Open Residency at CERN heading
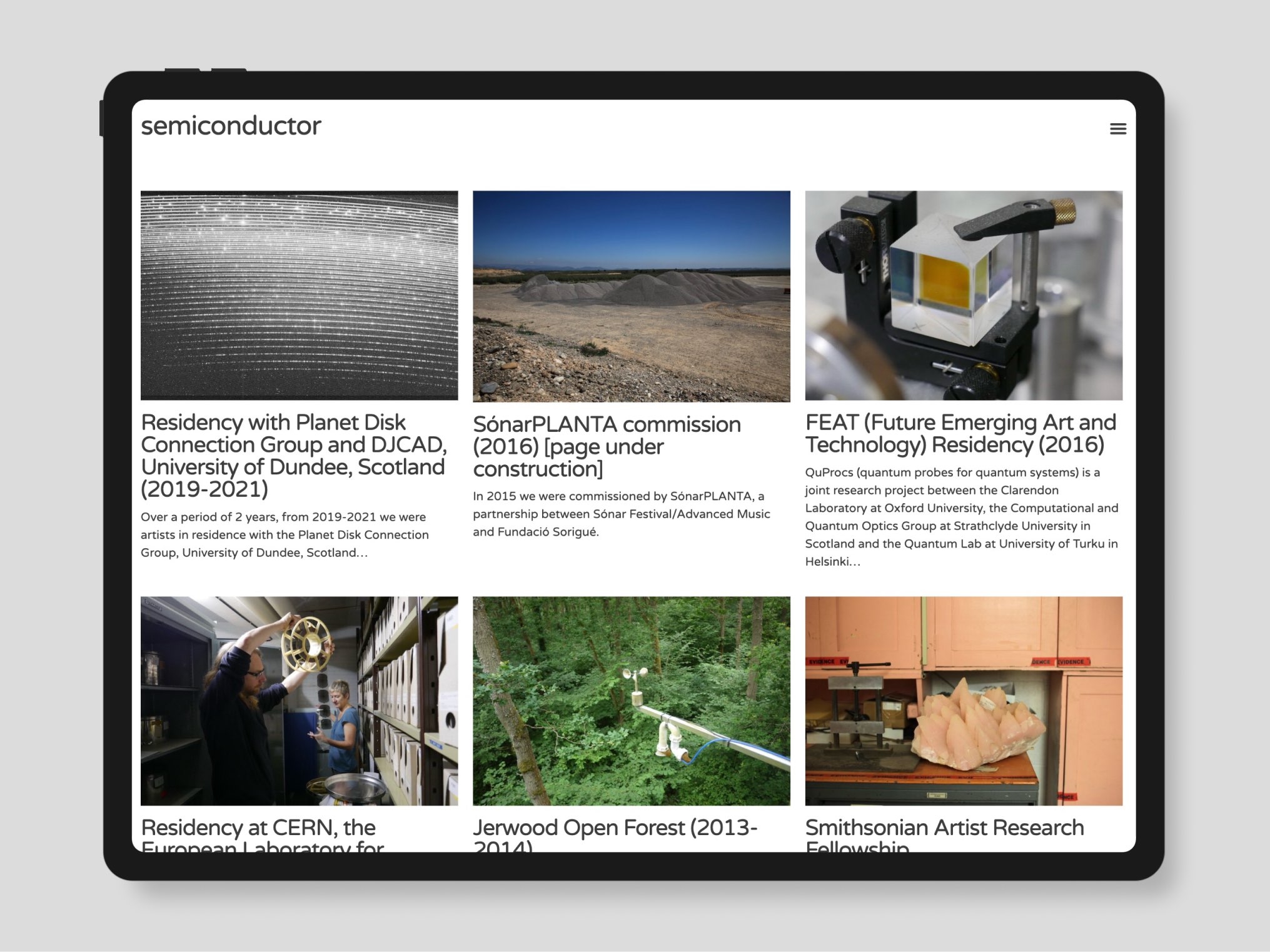1270x952 pixels. 258,828
